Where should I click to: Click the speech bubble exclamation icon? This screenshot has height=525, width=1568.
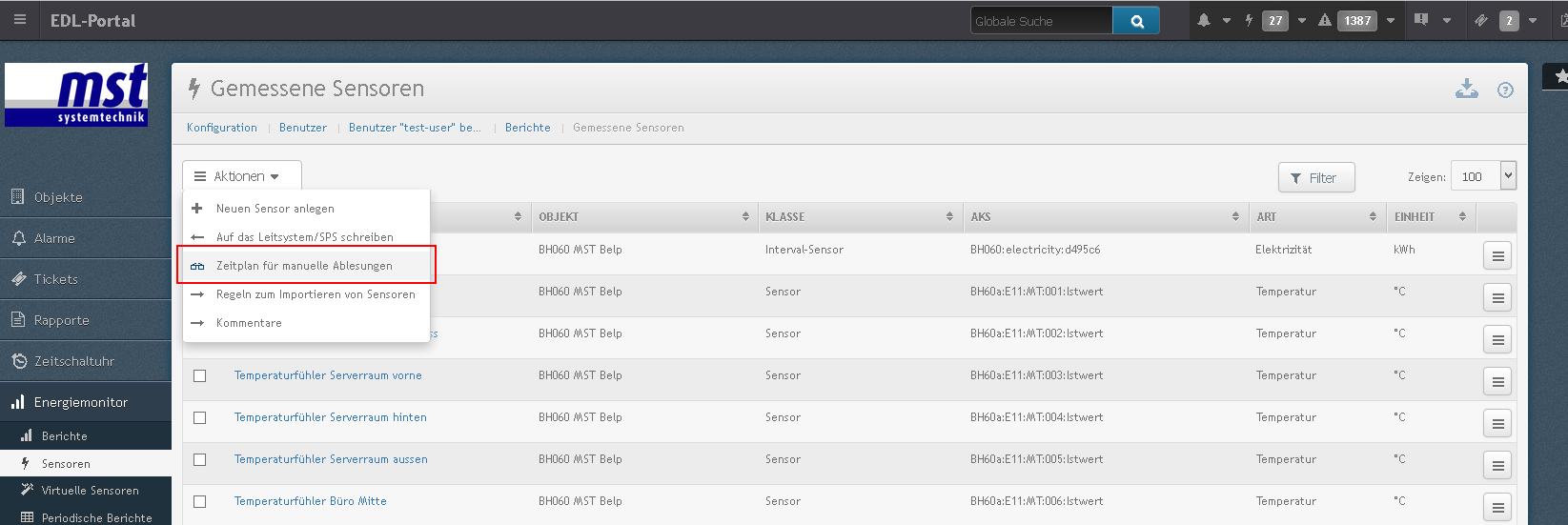(1421, 20)
